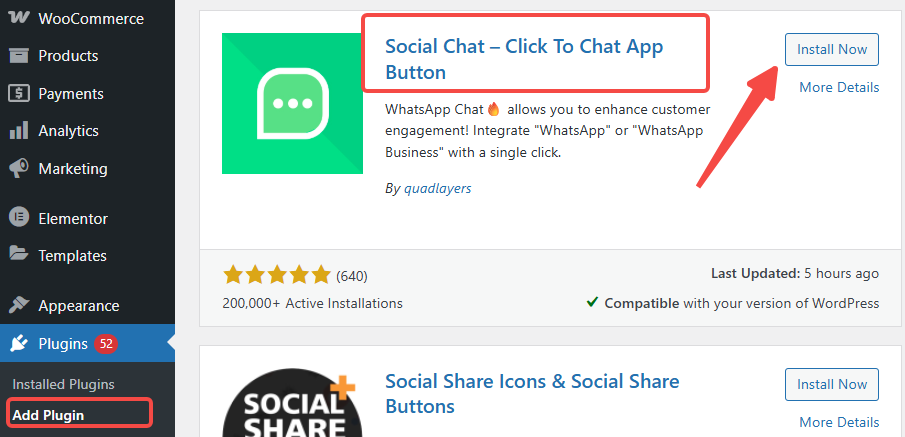Click the Payments dollar sign icon
The height and width of the screenshot is (437, 905).
pyautogui.click(x=18, y=94)
